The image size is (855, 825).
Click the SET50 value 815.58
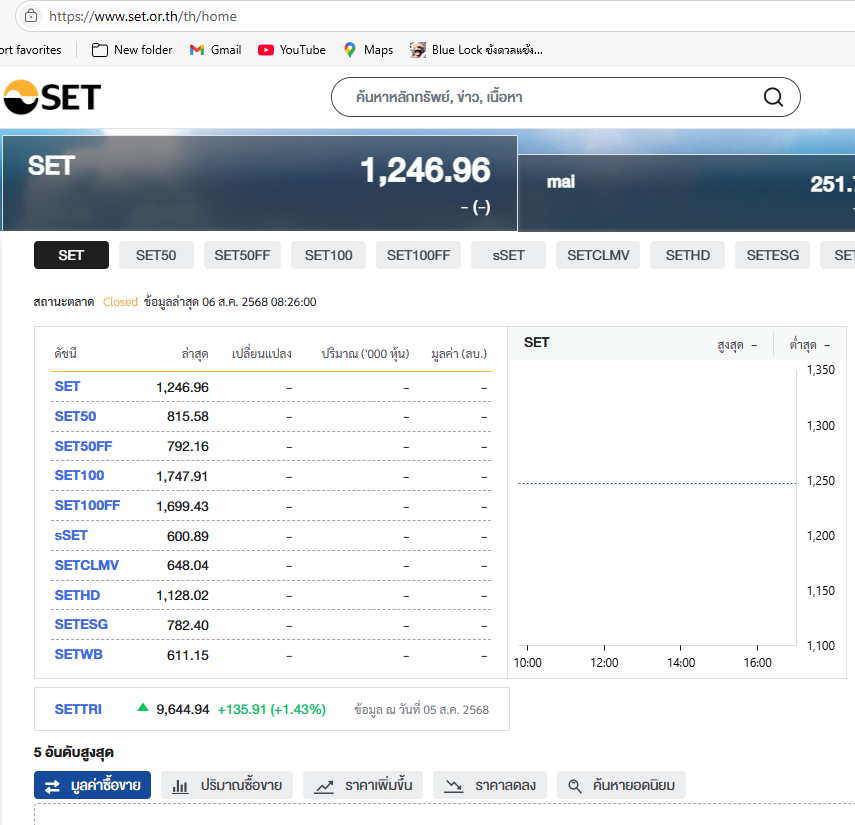[x=188, y=417]
